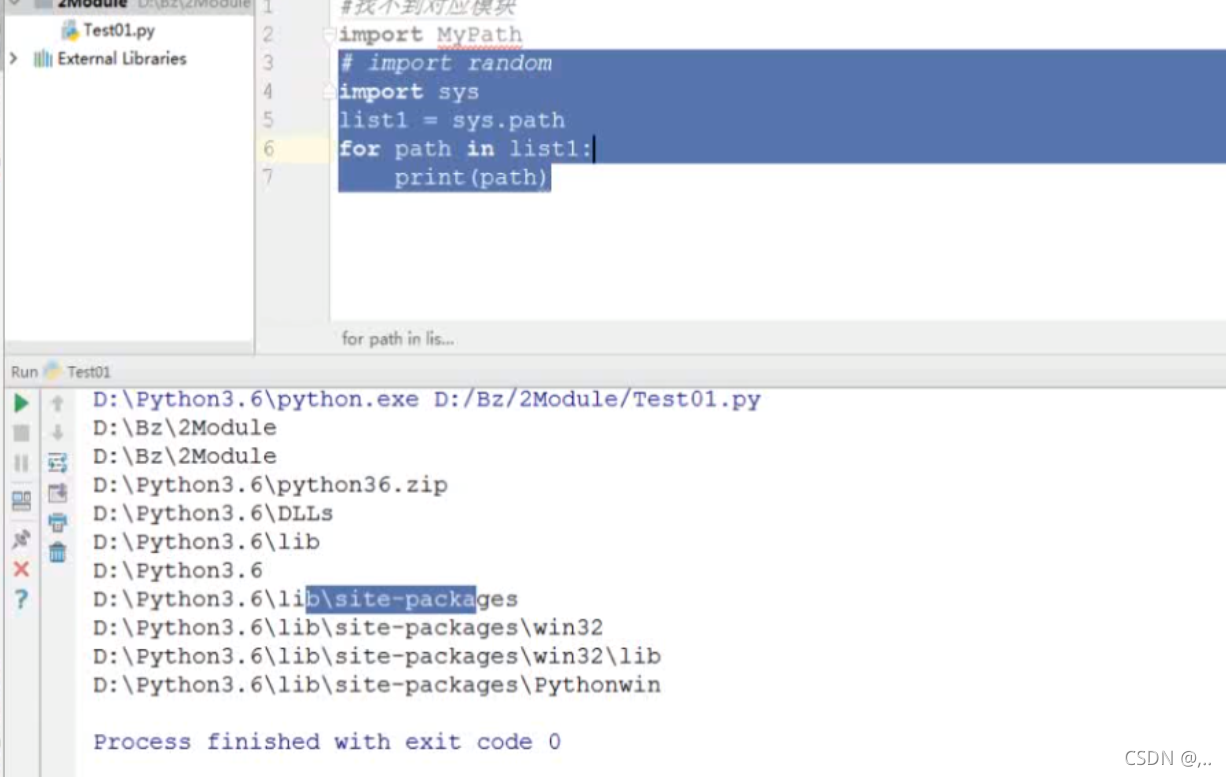
Task: Click the Python file icon beside Test01.py
Action: [x=69, y=30]
